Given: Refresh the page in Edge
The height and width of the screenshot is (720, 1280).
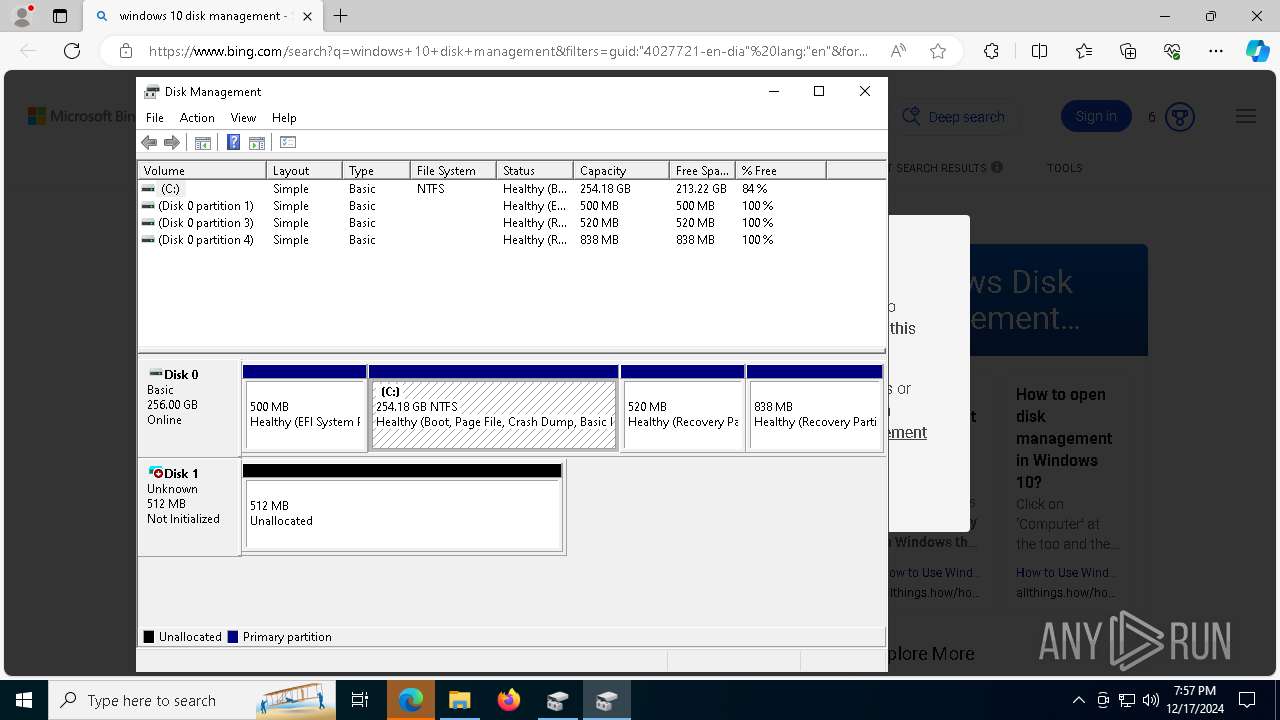Looking at the screenshot, I should click(x=72, y=51).
